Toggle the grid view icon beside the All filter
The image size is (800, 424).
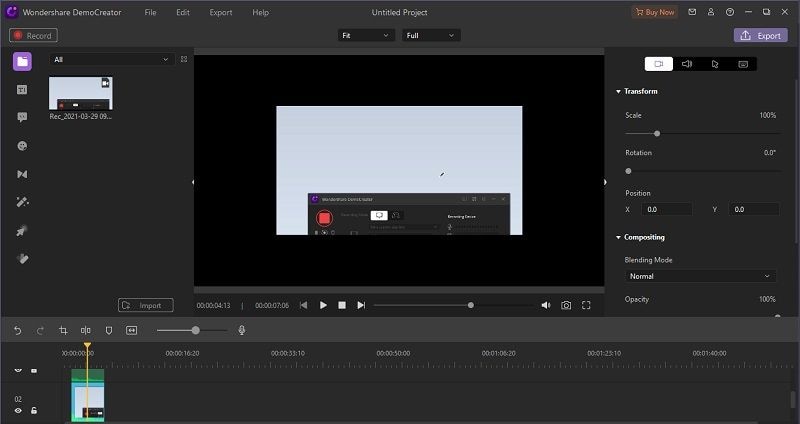(184, 59)
